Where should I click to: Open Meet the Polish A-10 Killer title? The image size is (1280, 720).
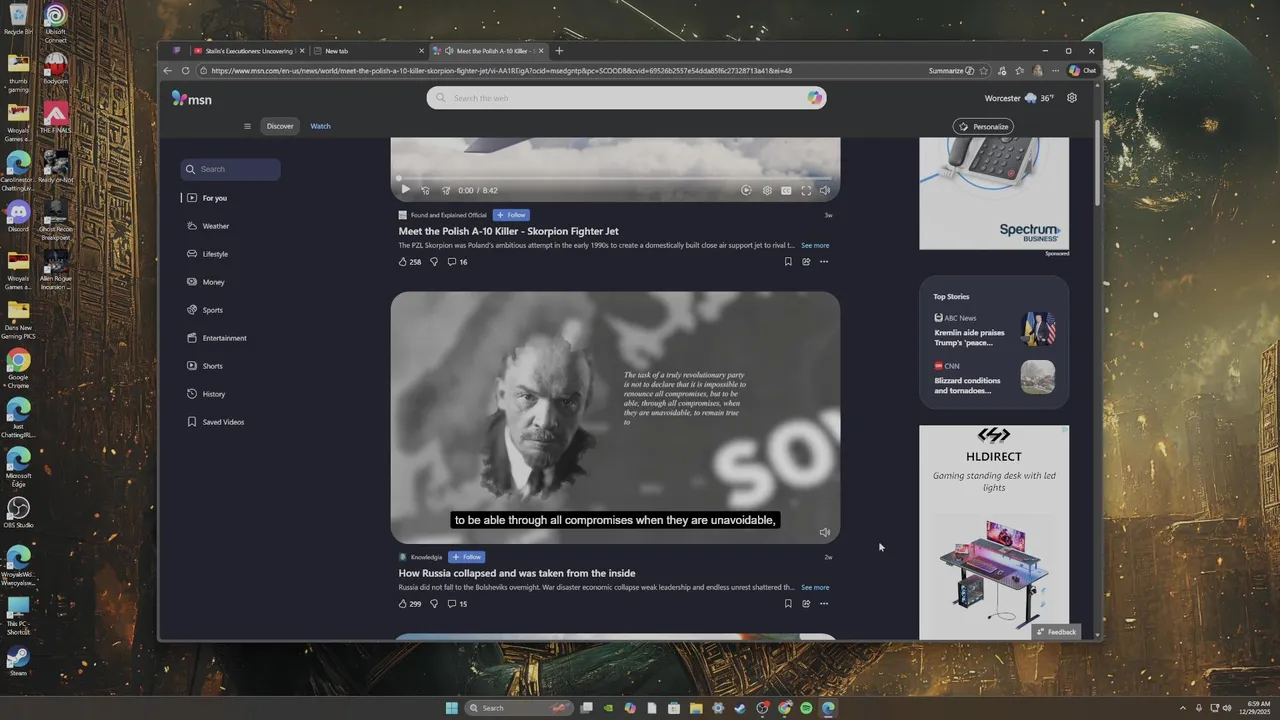[x=509, y=231]
